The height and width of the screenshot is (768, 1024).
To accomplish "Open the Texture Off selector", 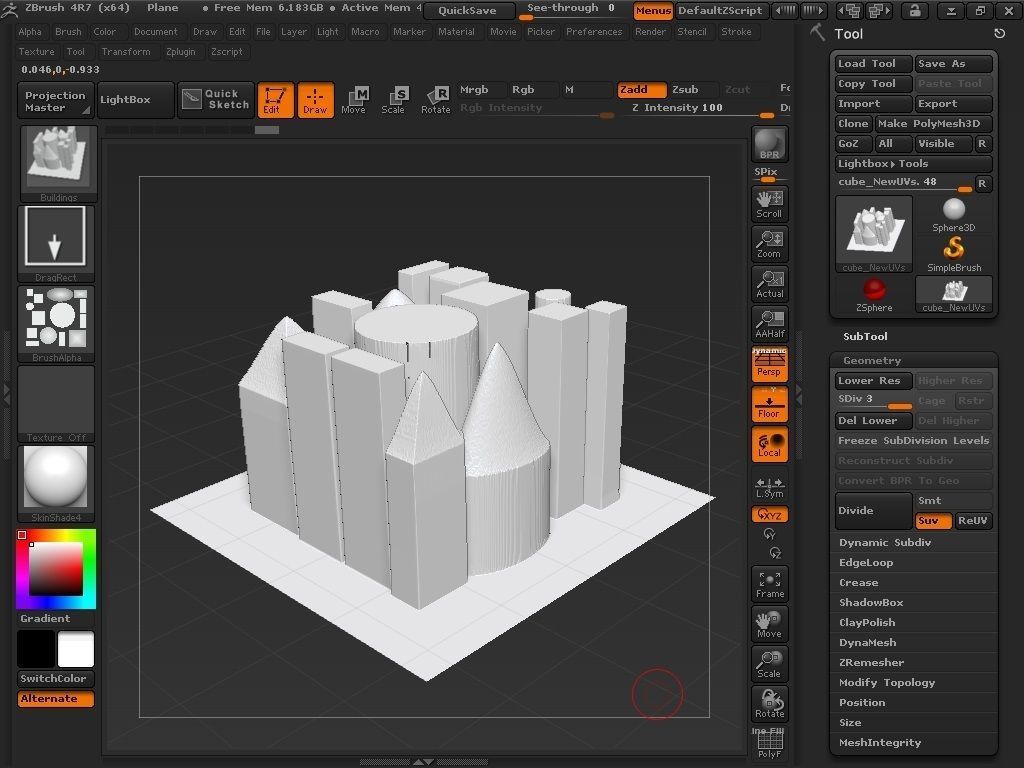I will [x=56, y=404].
